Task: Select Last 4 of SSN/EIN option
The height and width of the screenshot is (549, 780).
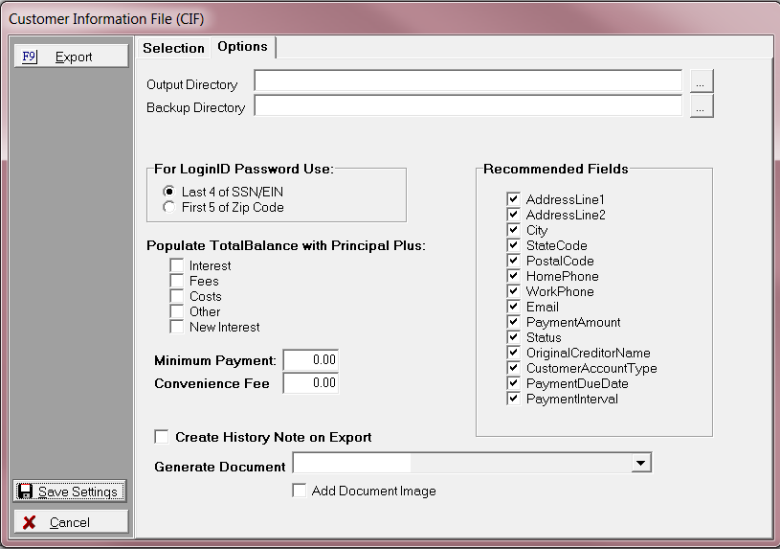Action: coord(168,192)
